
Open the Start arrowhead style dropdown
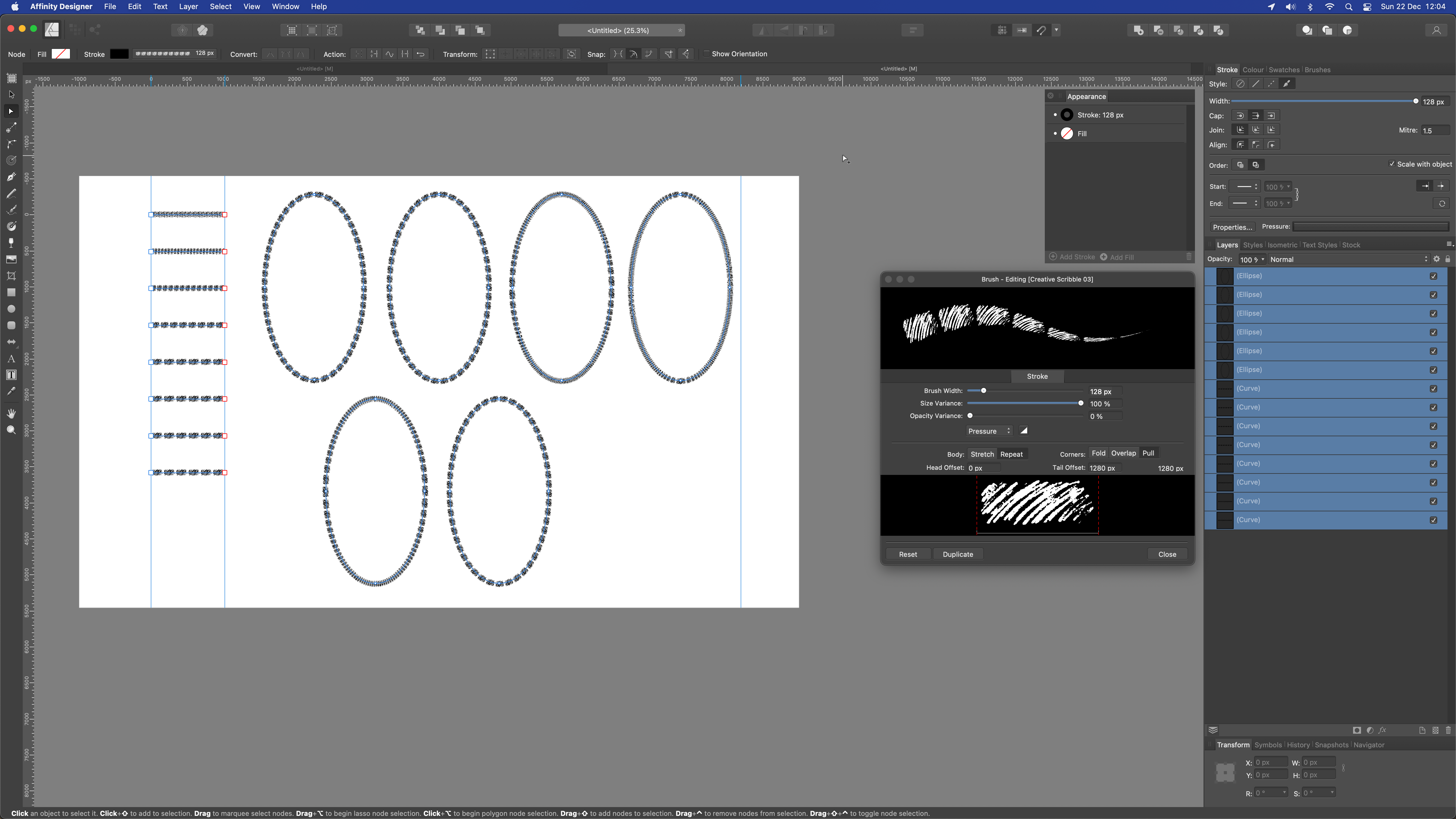tap(1245, 187)
